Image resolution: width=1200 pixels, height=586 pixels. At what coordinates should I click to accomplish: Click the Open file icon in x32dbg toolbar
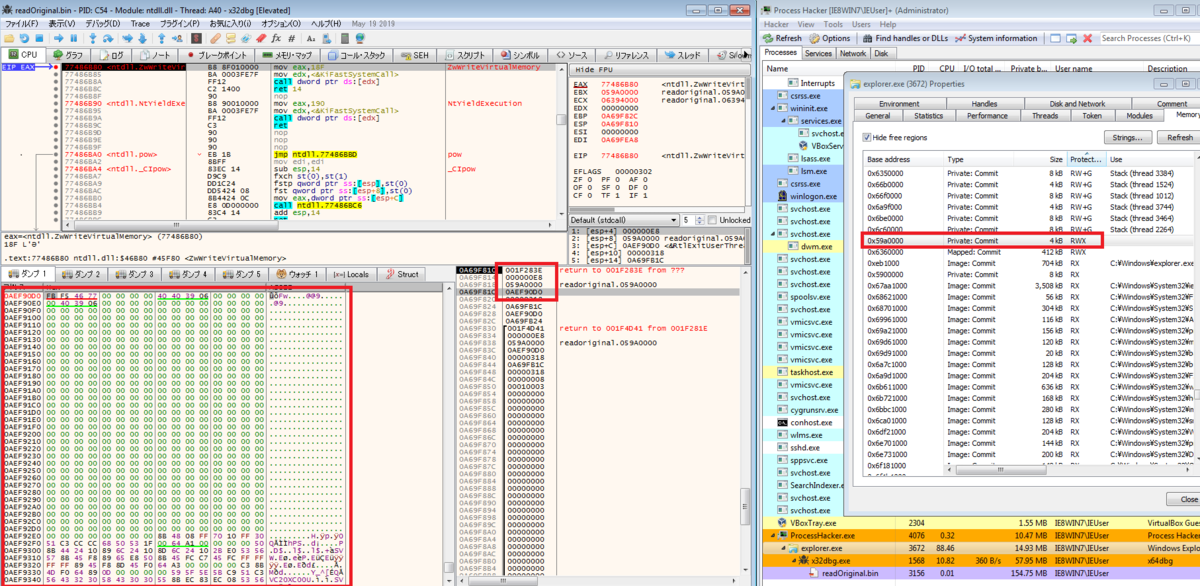(9, 38)
